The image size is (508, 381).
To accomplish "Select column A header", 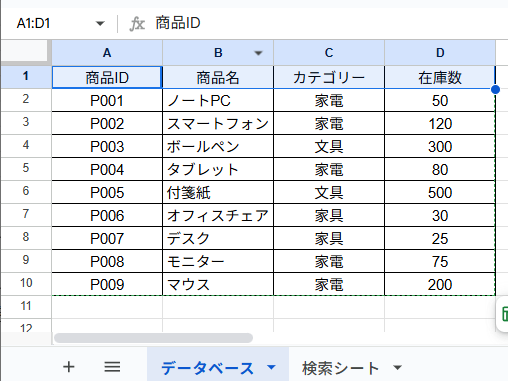I will pyautogui.click(x=107, y=53).
